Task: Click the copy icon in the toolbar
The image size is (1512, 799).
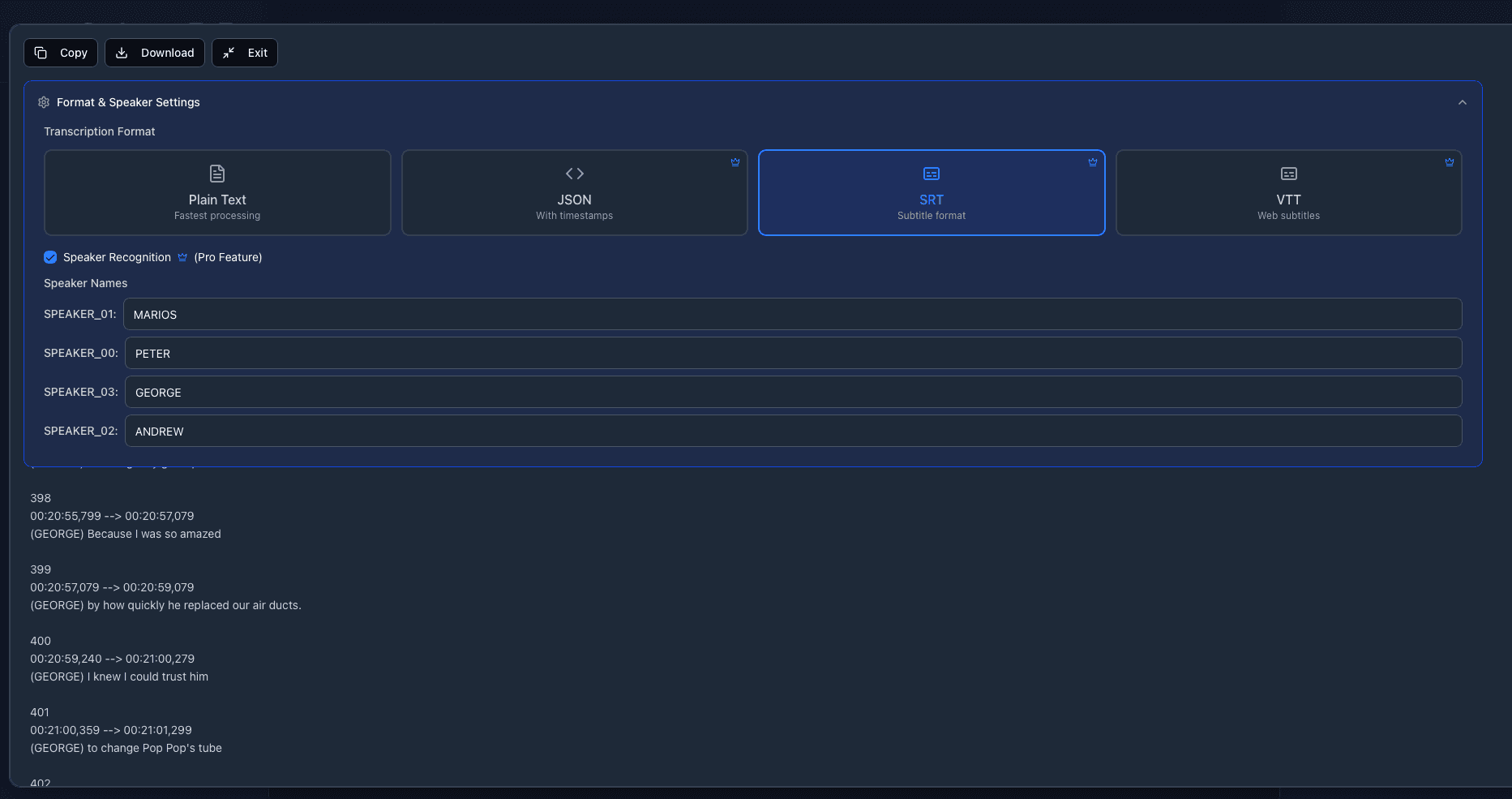Action: [41, 53]
